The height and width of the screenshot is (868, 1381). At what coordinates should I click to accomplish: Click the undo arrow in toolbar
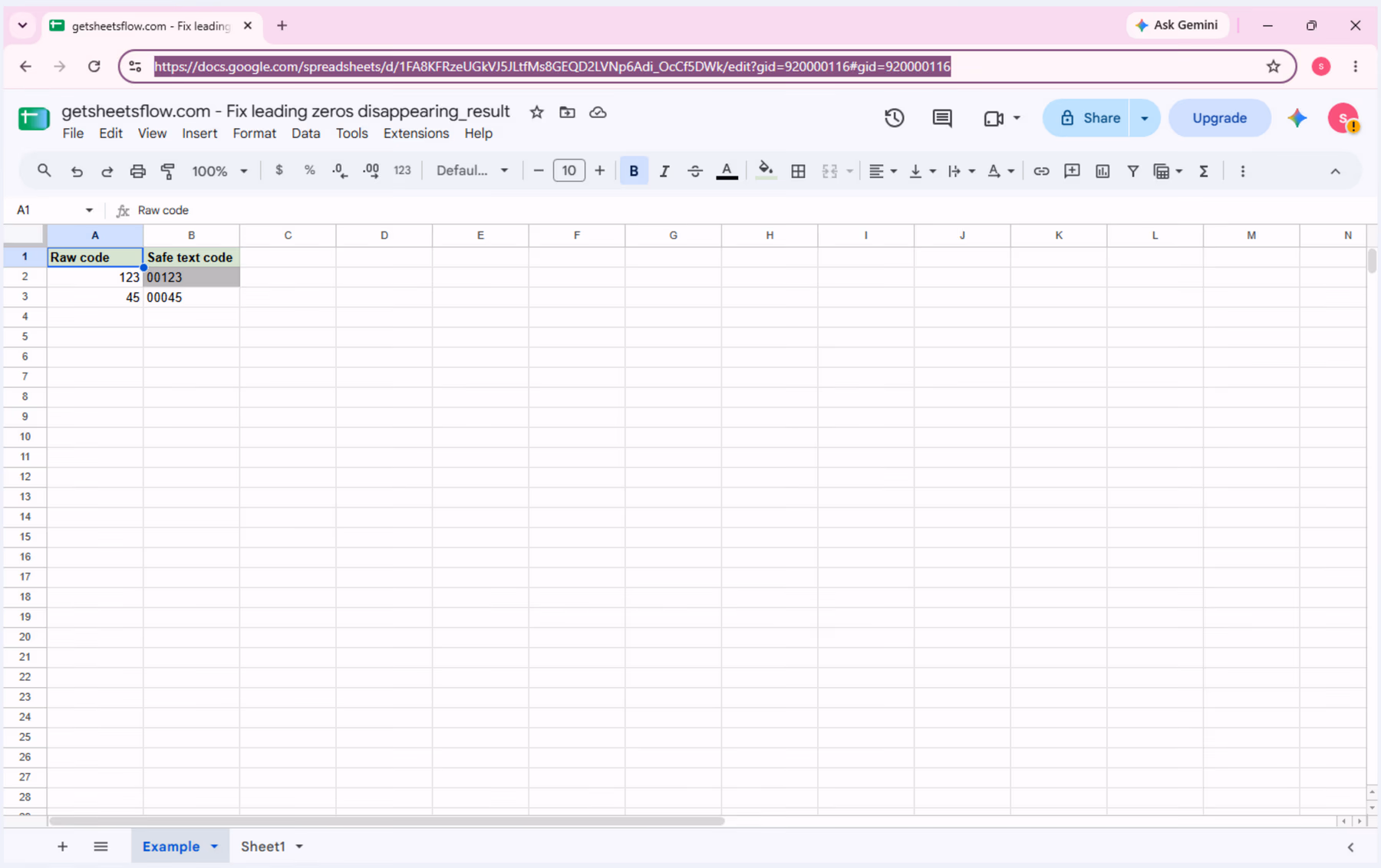coord(77,171)
